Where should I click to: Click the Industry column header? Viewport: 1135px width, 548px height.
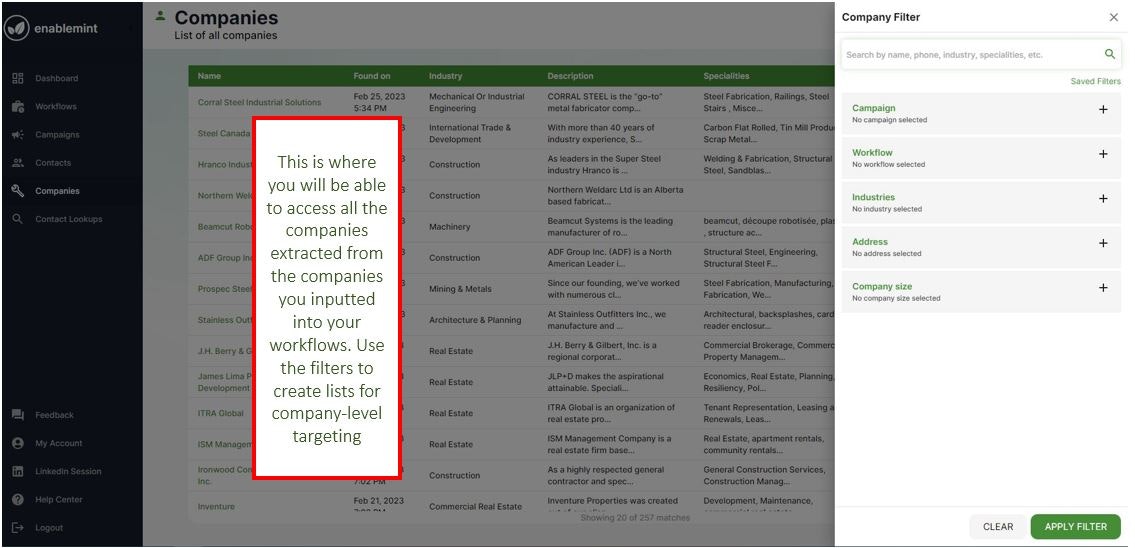click(x=445, y=75)
